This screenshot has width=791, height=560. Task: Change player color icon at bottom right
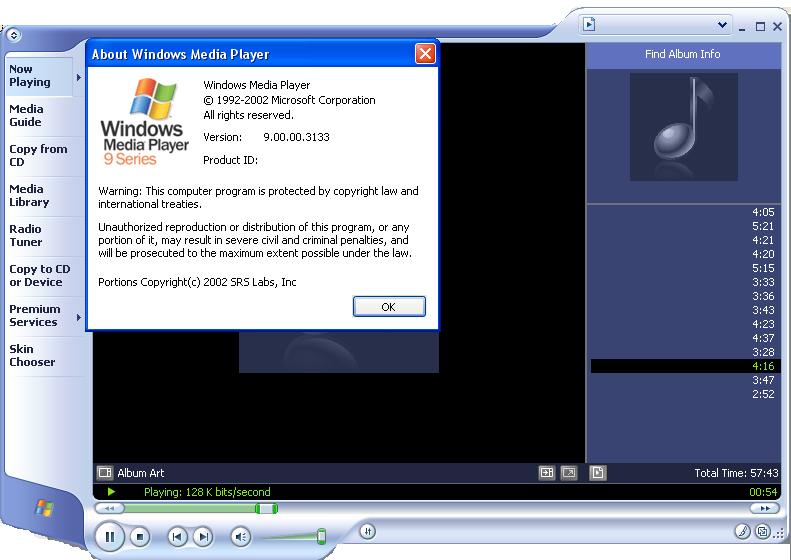742,531
